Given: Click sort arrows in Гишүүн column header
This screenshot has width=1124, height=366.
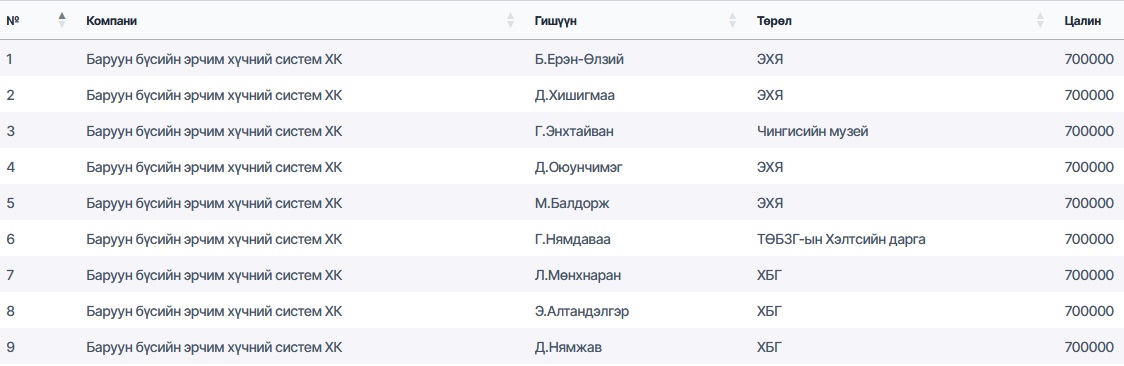Looking at the screenshot, I should click(733, 21).
